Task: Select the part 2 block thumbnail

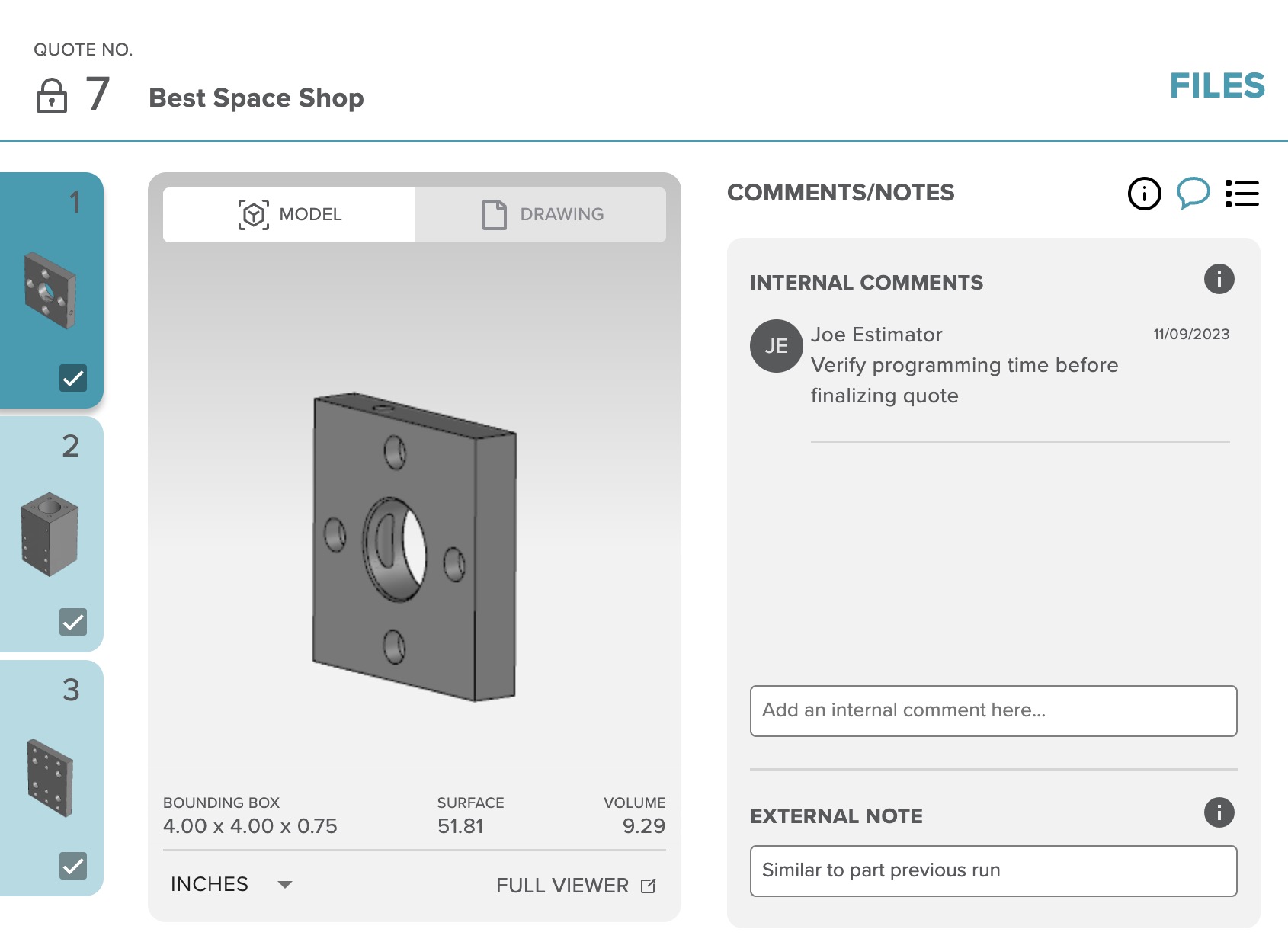Action: (x=50, y=533)
